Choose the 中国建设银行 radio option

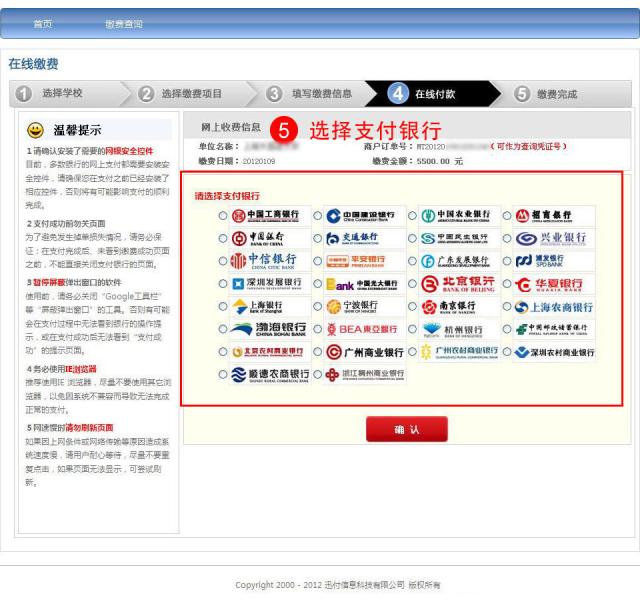[x=318, y=216]
